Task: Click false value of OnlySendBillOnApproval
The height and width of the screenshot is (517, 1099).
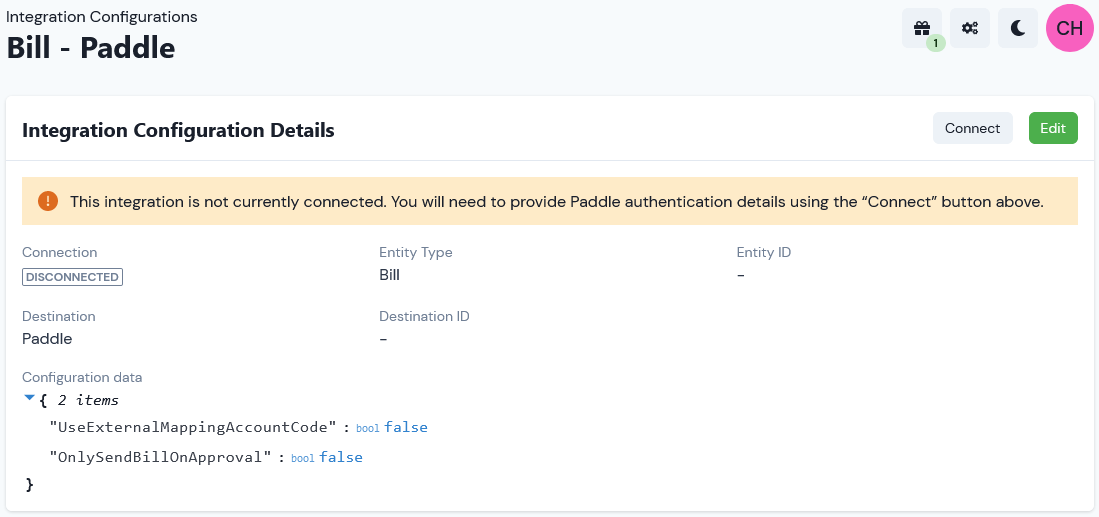Action: tap(341, 457)
